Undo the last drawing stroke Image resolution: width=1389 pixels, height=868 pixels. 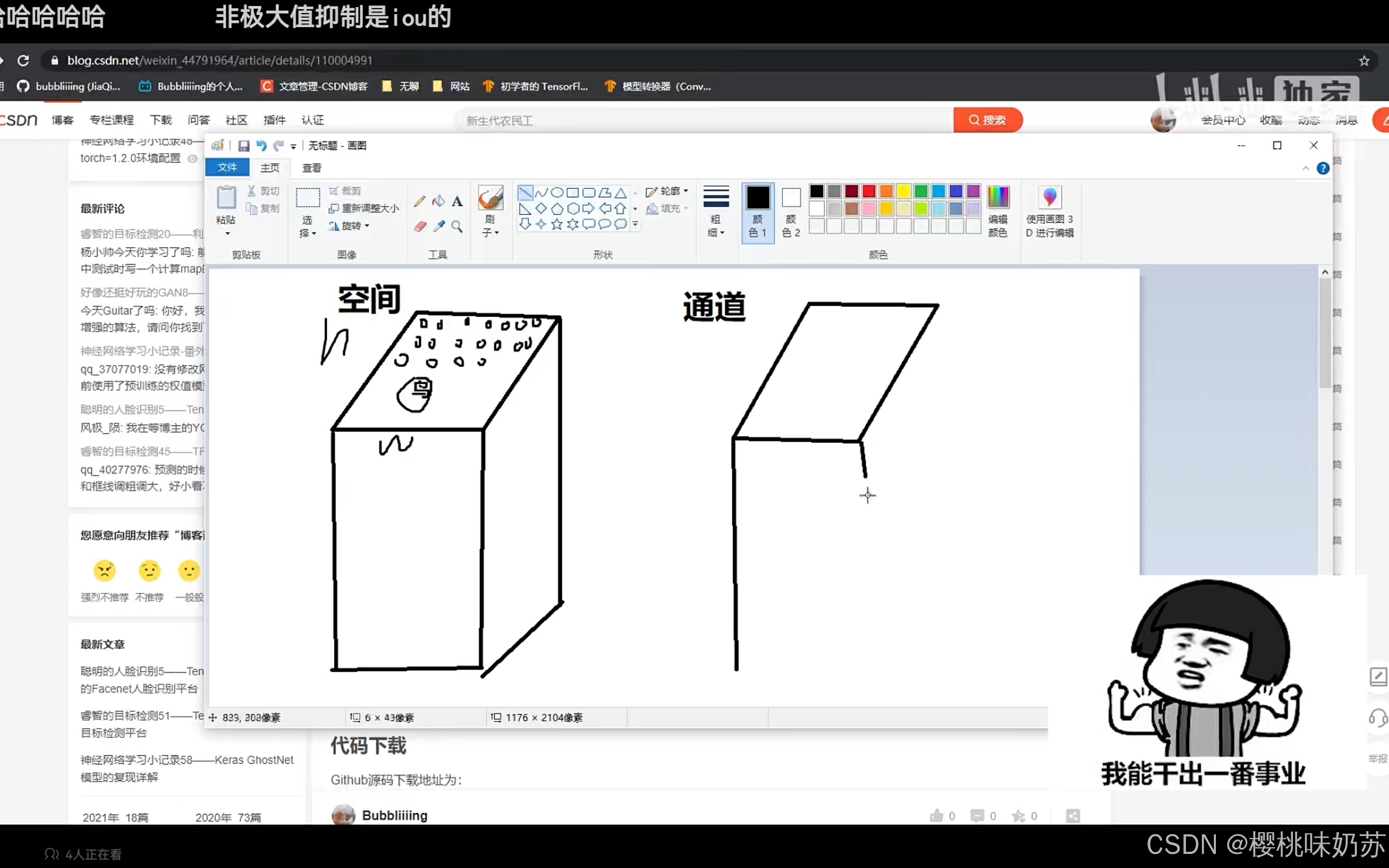(261, 146)
